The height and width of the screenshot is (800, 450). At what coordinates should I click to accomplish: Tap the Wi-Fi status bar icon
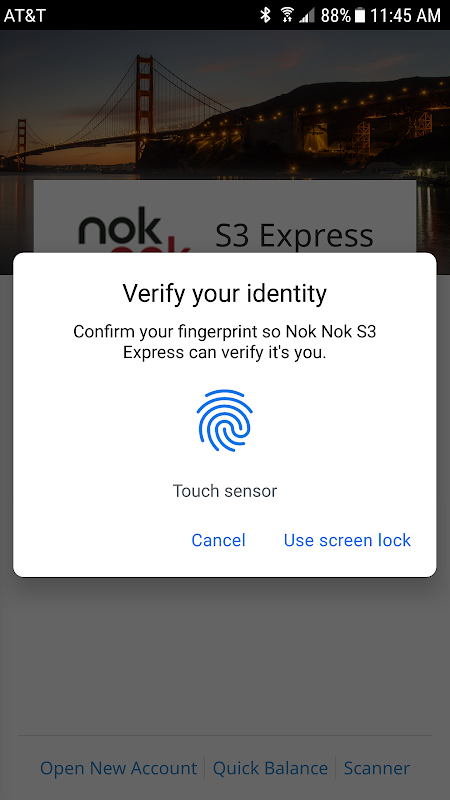click(x=287, y=15)
